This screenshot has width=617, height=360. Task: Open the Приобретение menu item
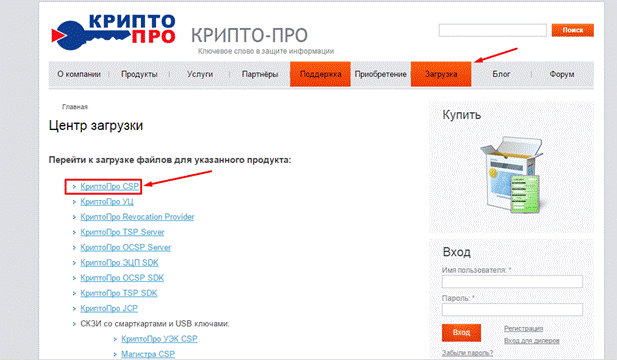tap(381, 74)
